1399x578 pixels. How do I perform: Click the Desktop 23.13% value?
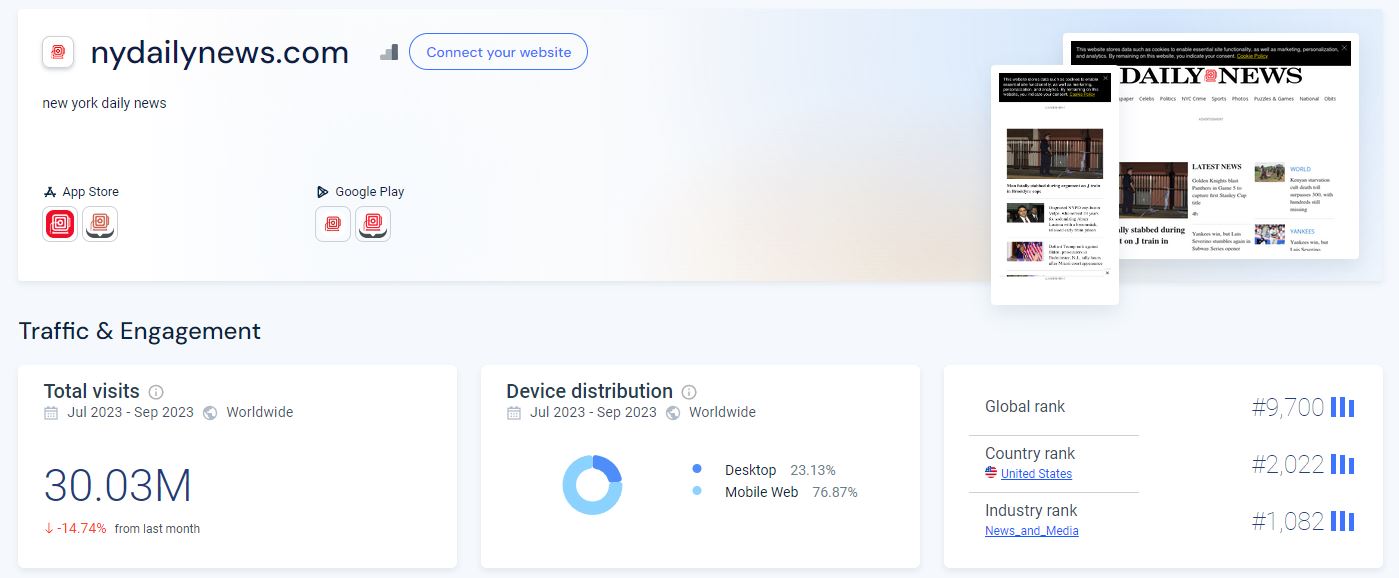813,470
